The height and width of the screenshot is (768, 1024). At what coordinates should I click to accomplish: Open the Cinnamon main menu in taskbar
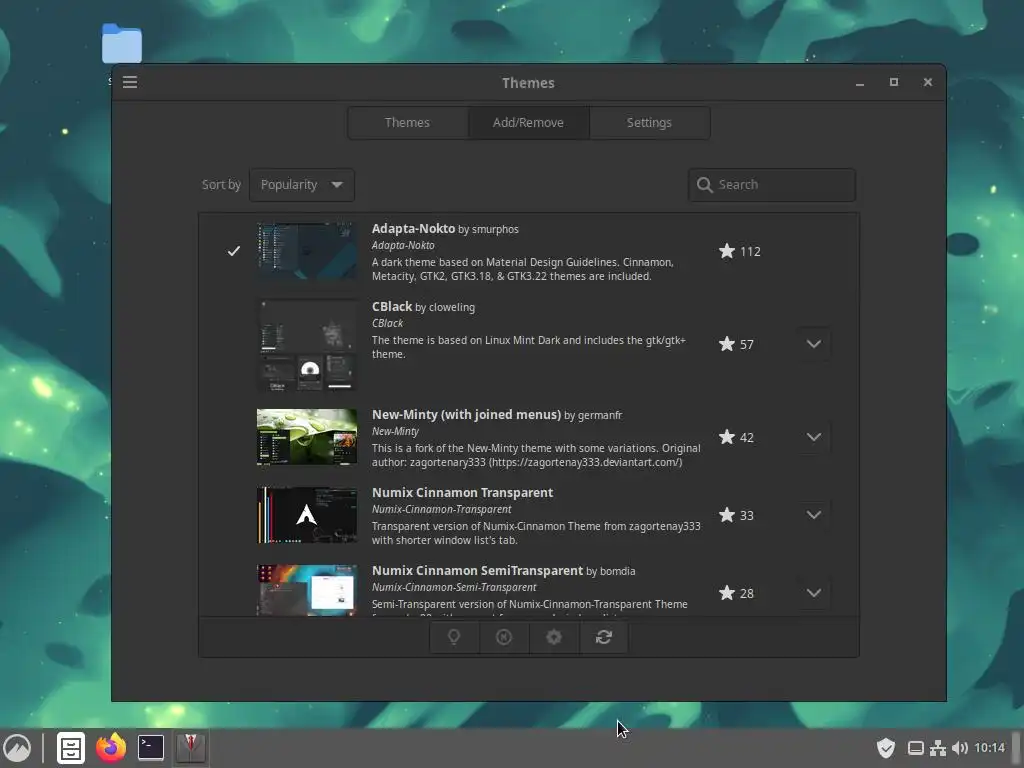pos(17,748)
